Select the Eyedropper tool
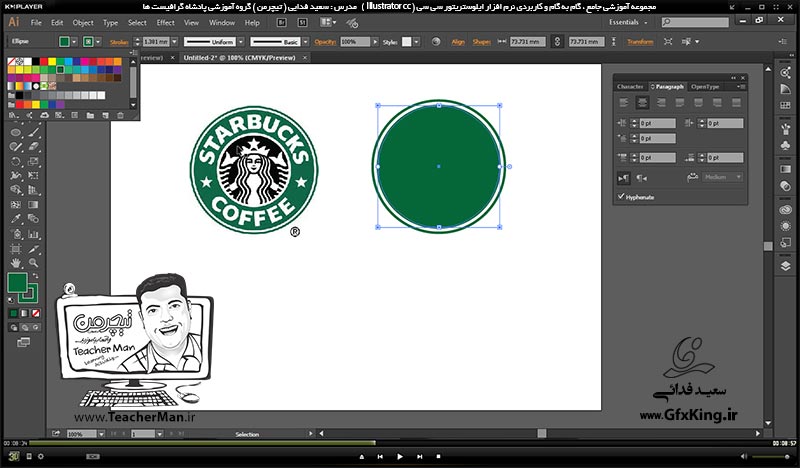 [16, 219]
